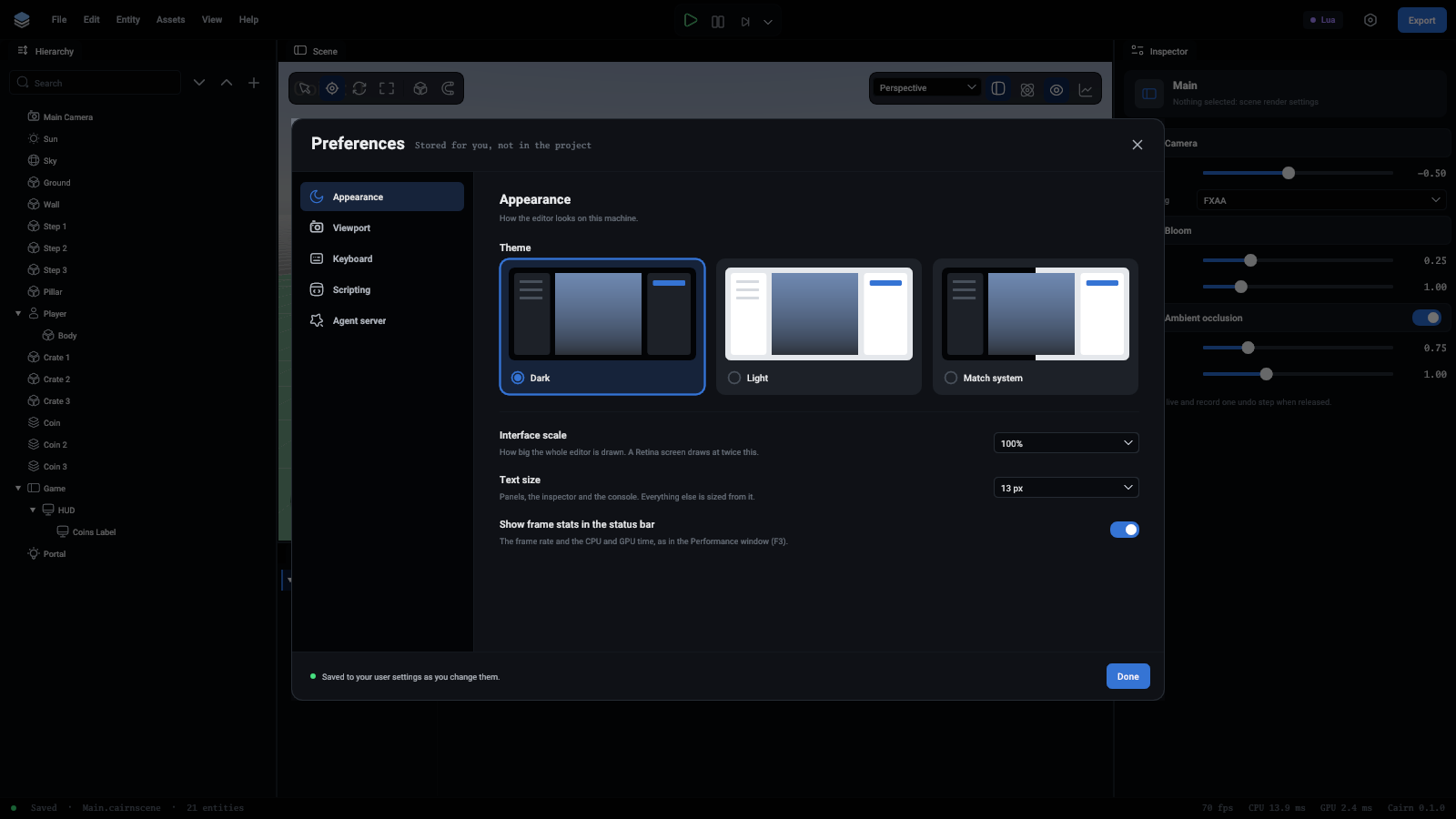Image resolution: width=1456 pixels, height=819 pixels.
Task: Toggle the Ambient occlusion switch in Inspector
Action: coord(1427,318)
